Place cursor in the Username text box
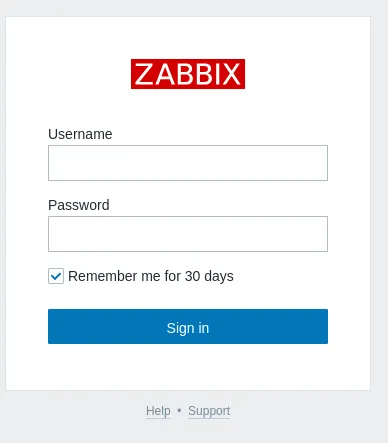The height and width of the screenshot is (443, 388). (x=188, y=163)
